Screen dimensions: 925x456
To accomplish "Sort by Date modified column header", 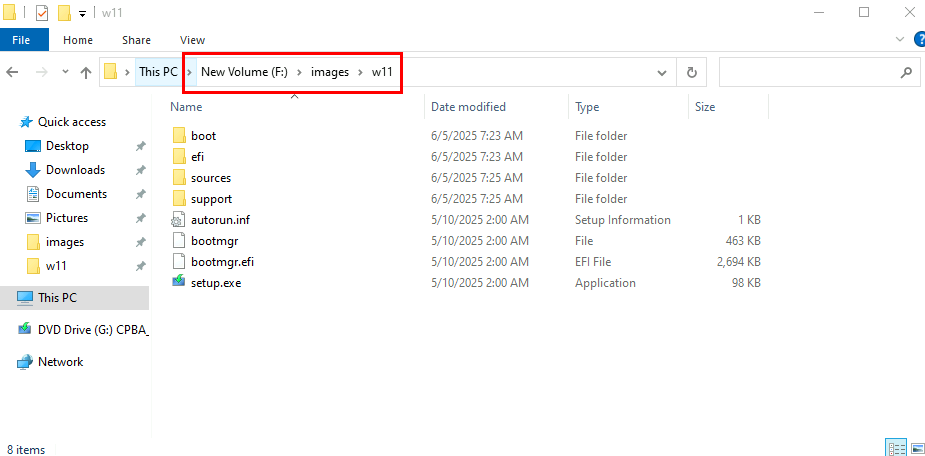I will click(468, 107).
